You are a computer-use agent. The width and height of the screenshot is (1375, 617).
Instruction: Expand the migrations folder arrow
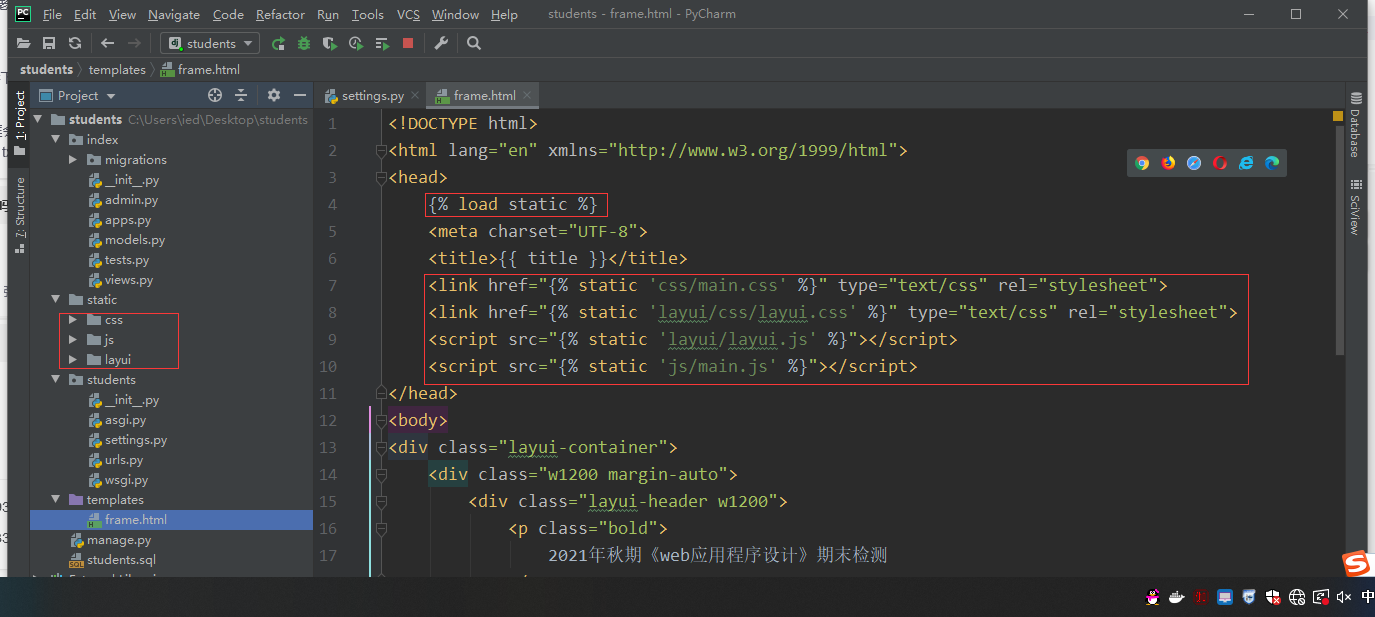(73, 159)
